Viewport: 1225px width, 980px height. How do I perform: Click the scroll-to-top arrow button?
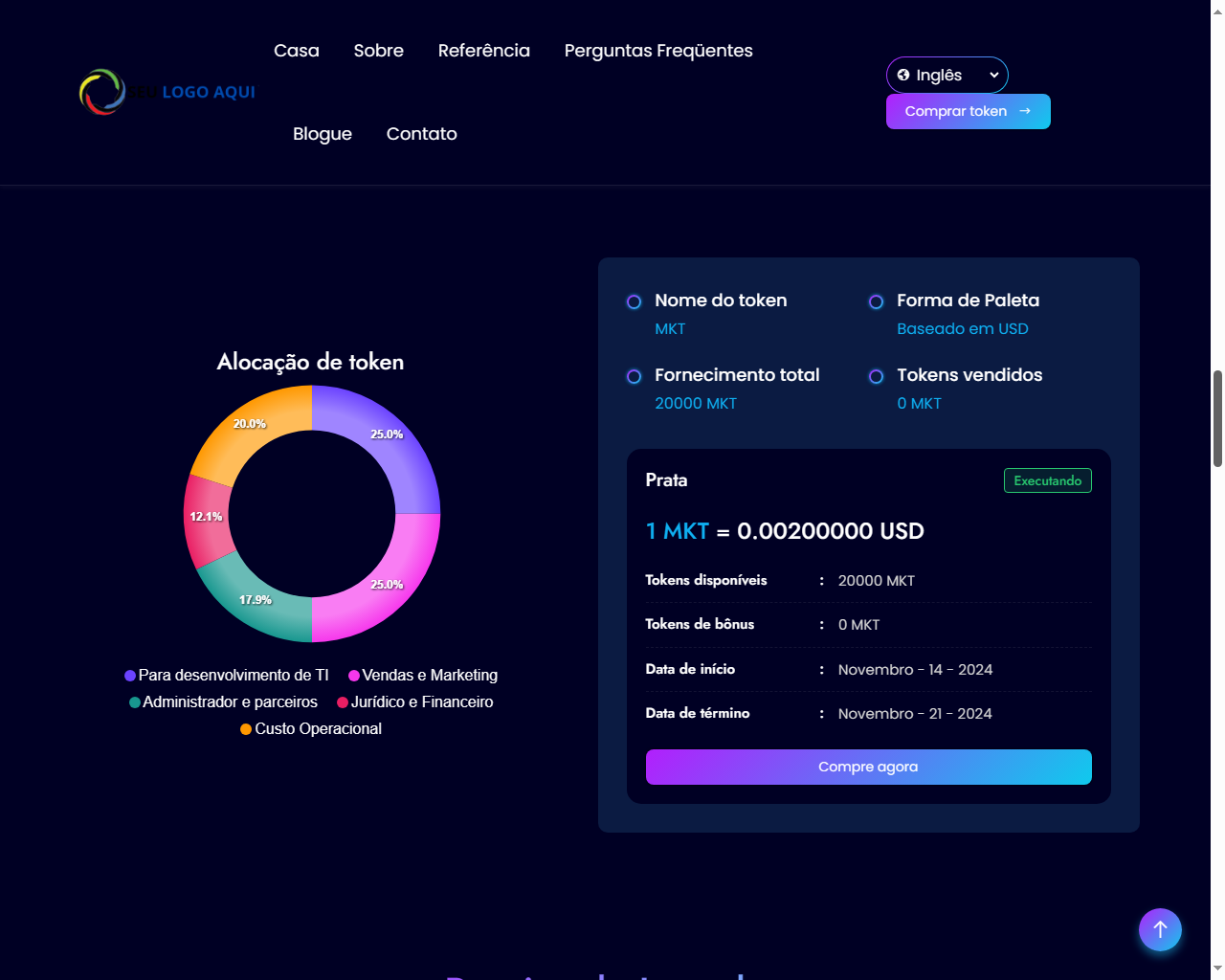pos(1160,929)
